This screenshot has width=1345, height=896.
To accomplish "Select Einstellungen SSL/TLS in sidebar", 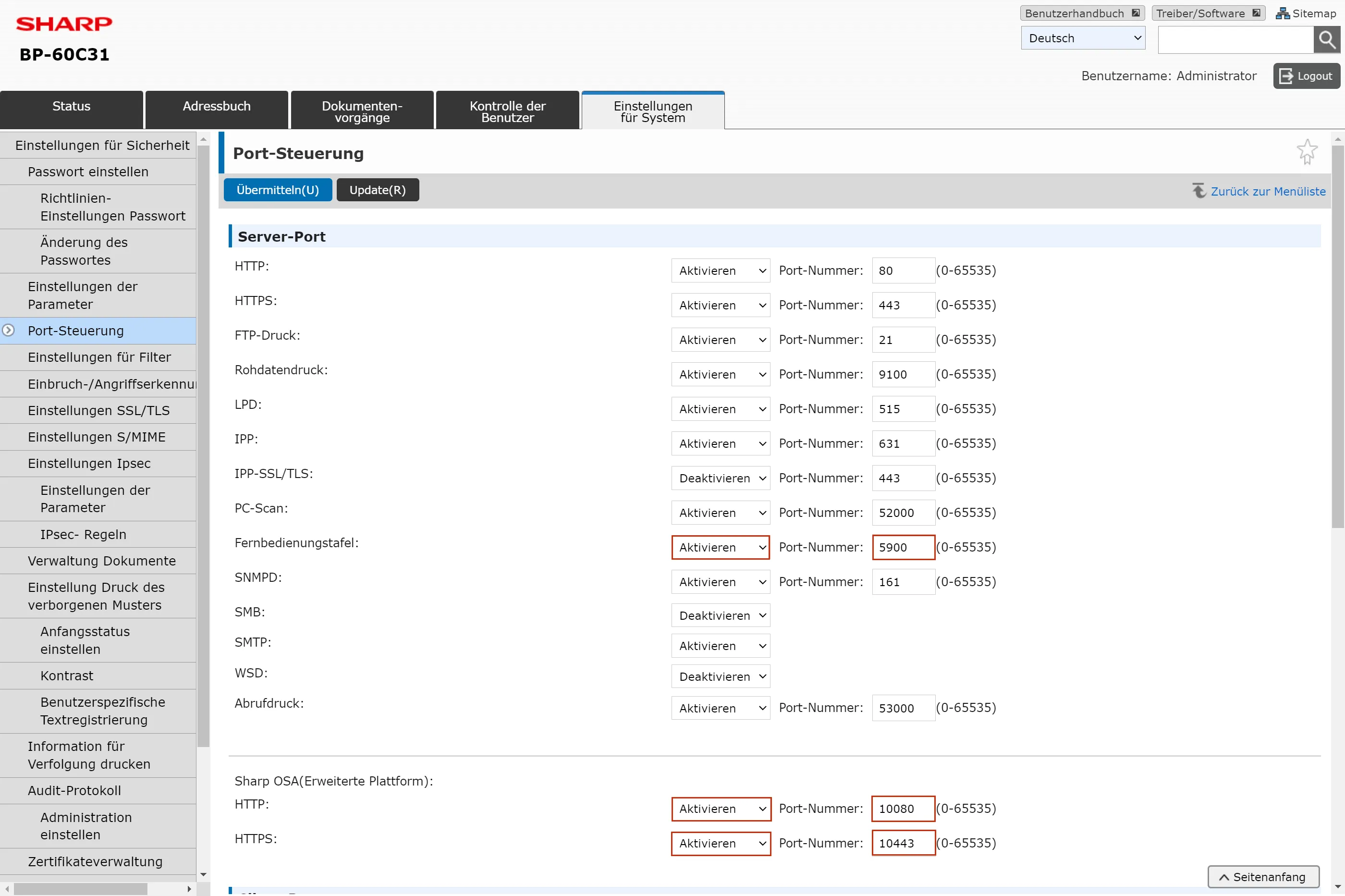I will coord(98,410).
